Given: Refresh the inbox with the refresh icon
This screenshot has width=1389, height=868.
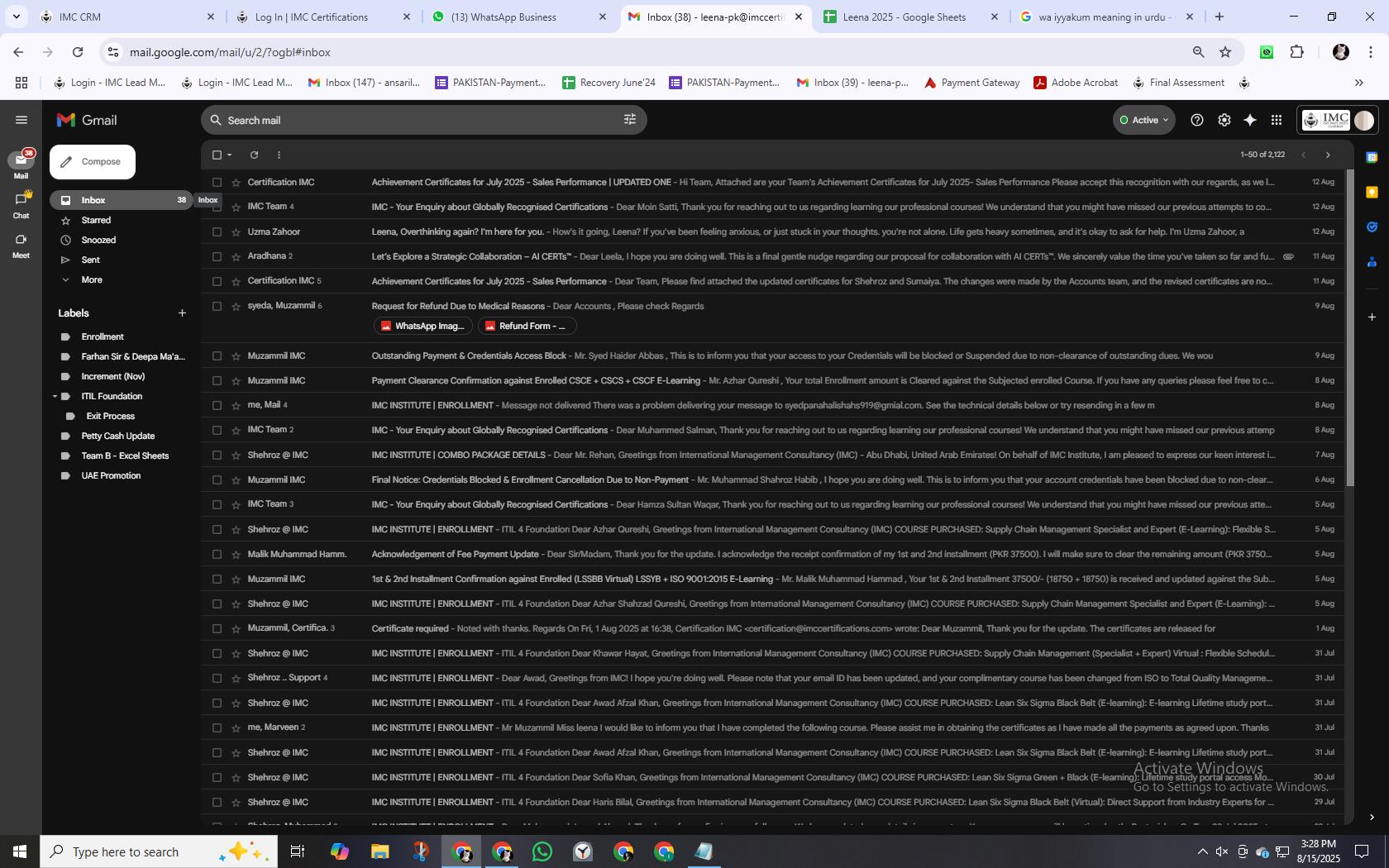Looking at the screenshot, I should click(254, 155).
